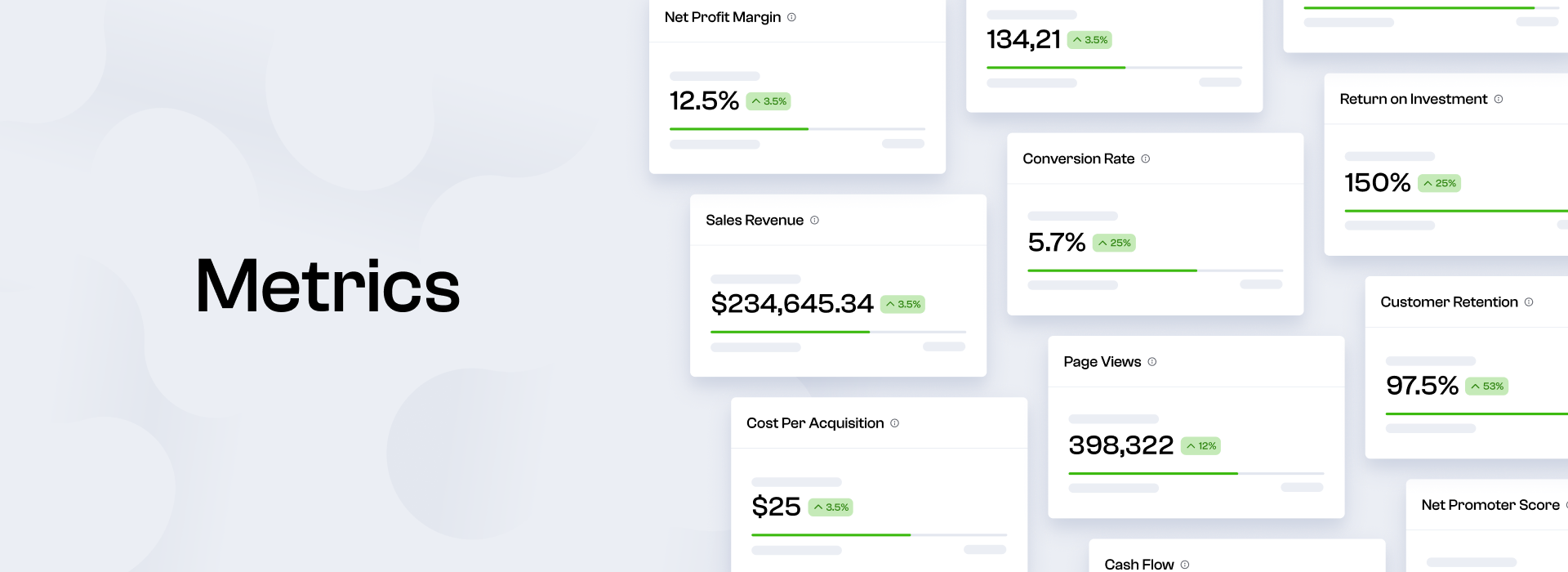Click the 3.5% badge next to 134,21

pos(1089,40)
